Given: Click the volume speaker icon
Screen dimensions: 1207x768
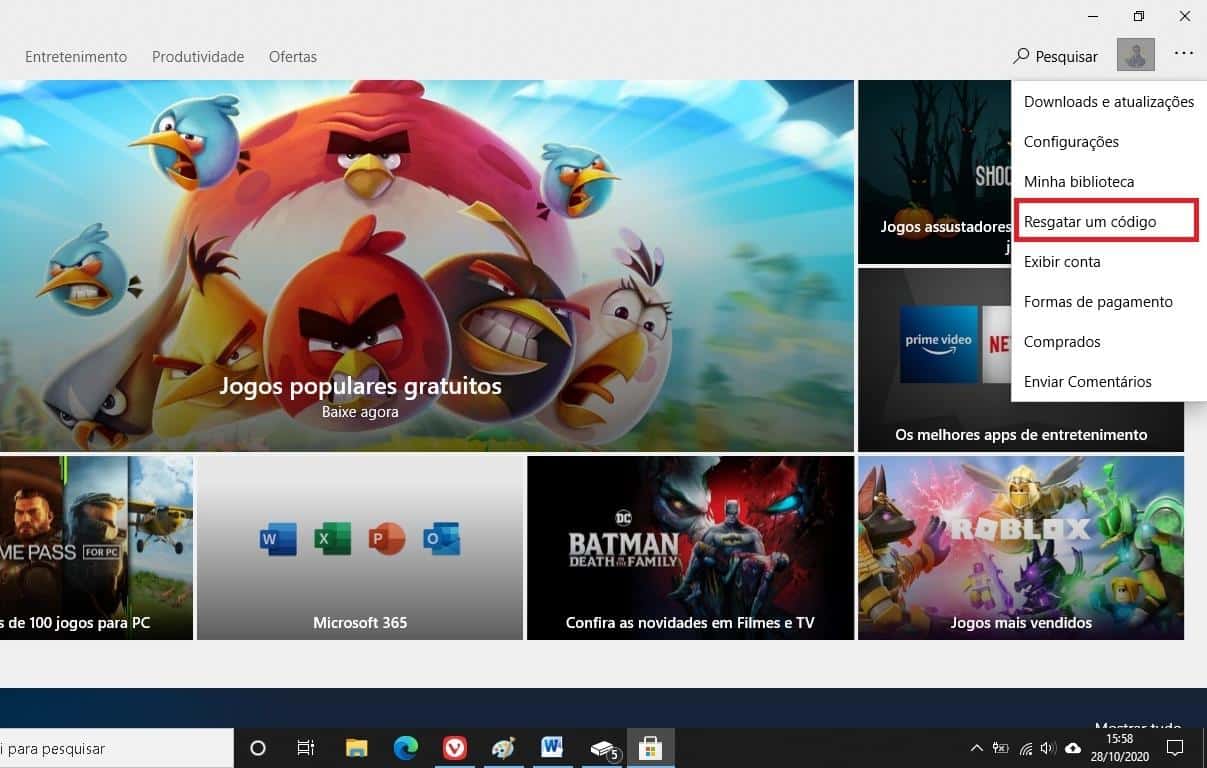Looking at the screenshot, I should pyautogui.click(x=1048, y=748).
